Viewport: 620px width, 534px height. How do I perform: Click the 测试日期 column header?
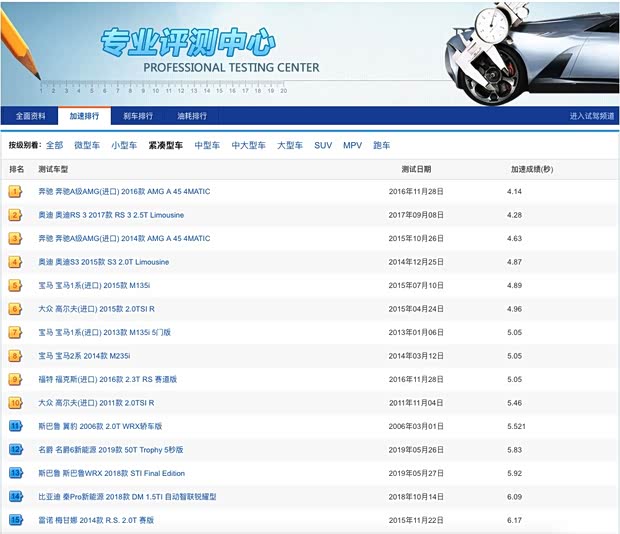pyautogui.click(x=416, y=169)
